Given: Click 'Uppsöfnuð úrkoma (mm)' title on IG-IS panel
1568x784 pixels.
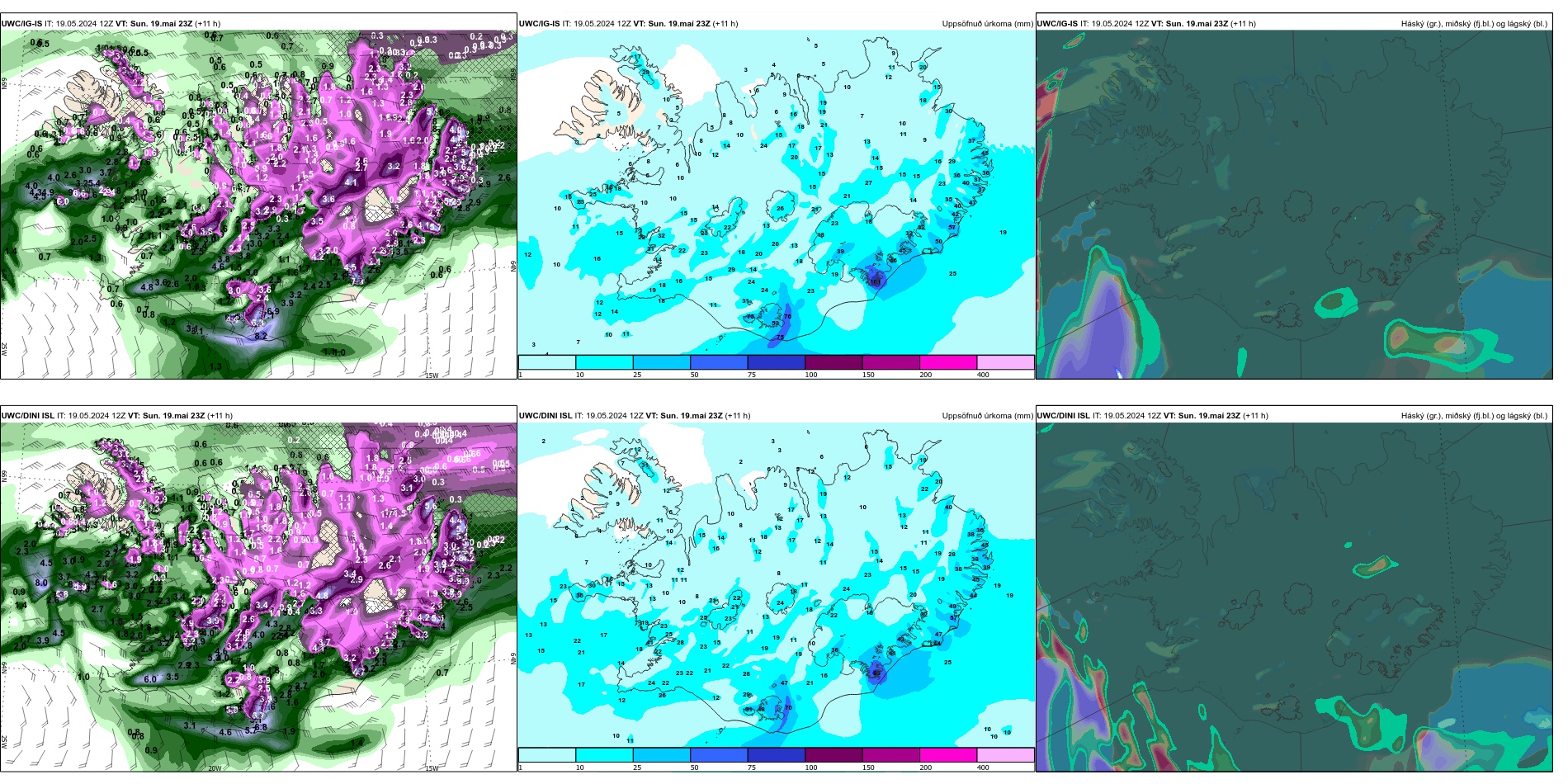Looking at the screenshot, I should point(987,24).
